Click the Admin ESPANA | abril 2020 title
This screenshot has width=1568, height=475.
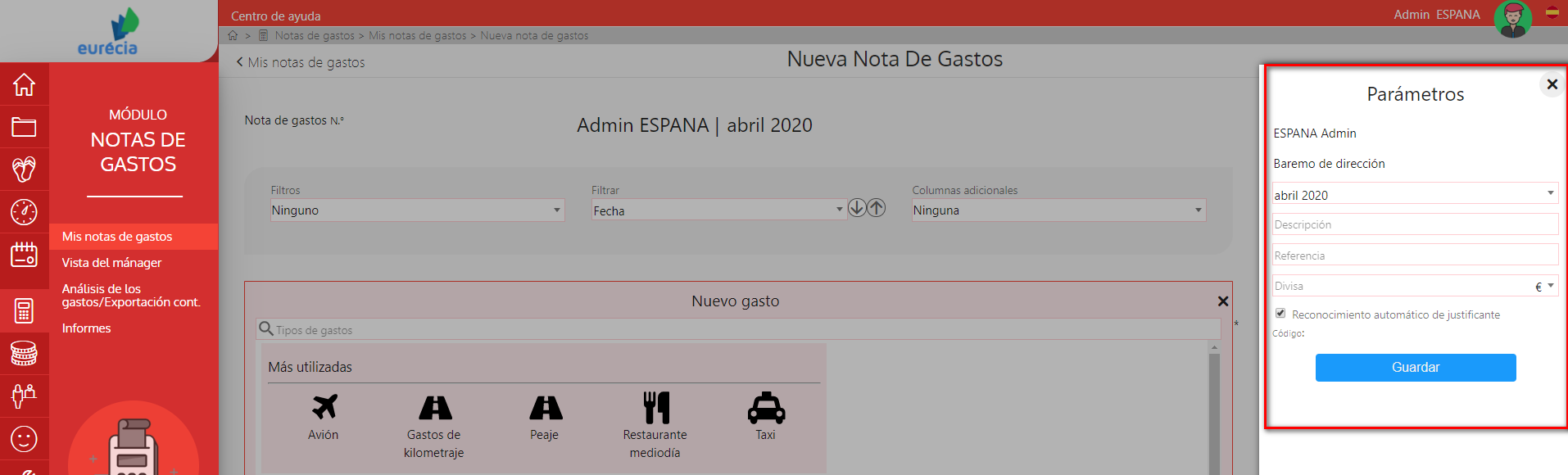(695, 125)
